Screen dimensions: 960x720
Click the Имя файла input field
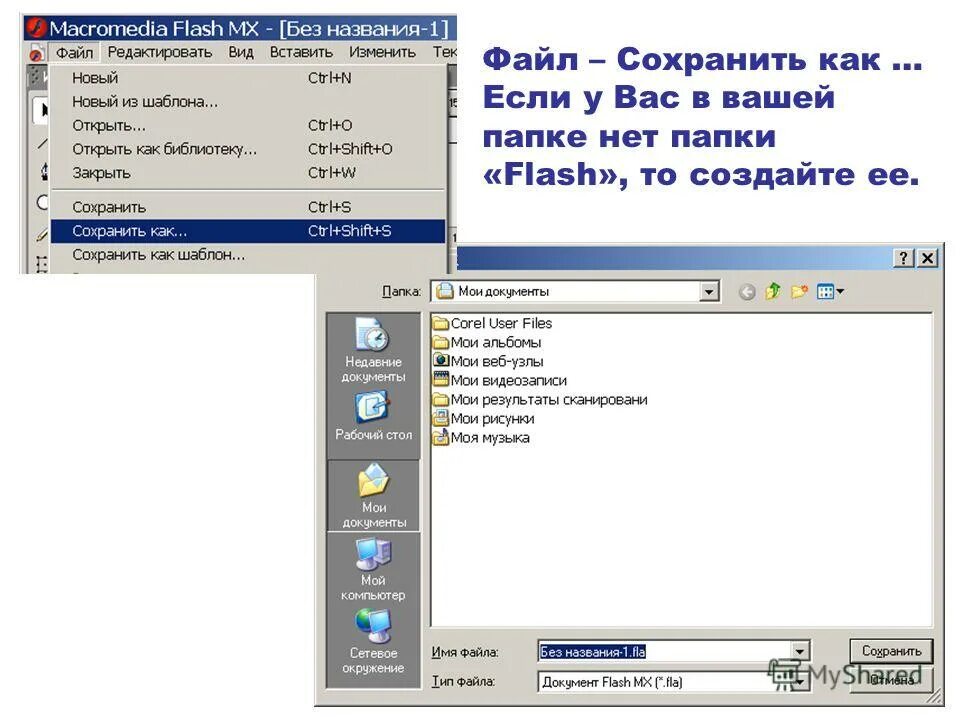click(664, 651)
